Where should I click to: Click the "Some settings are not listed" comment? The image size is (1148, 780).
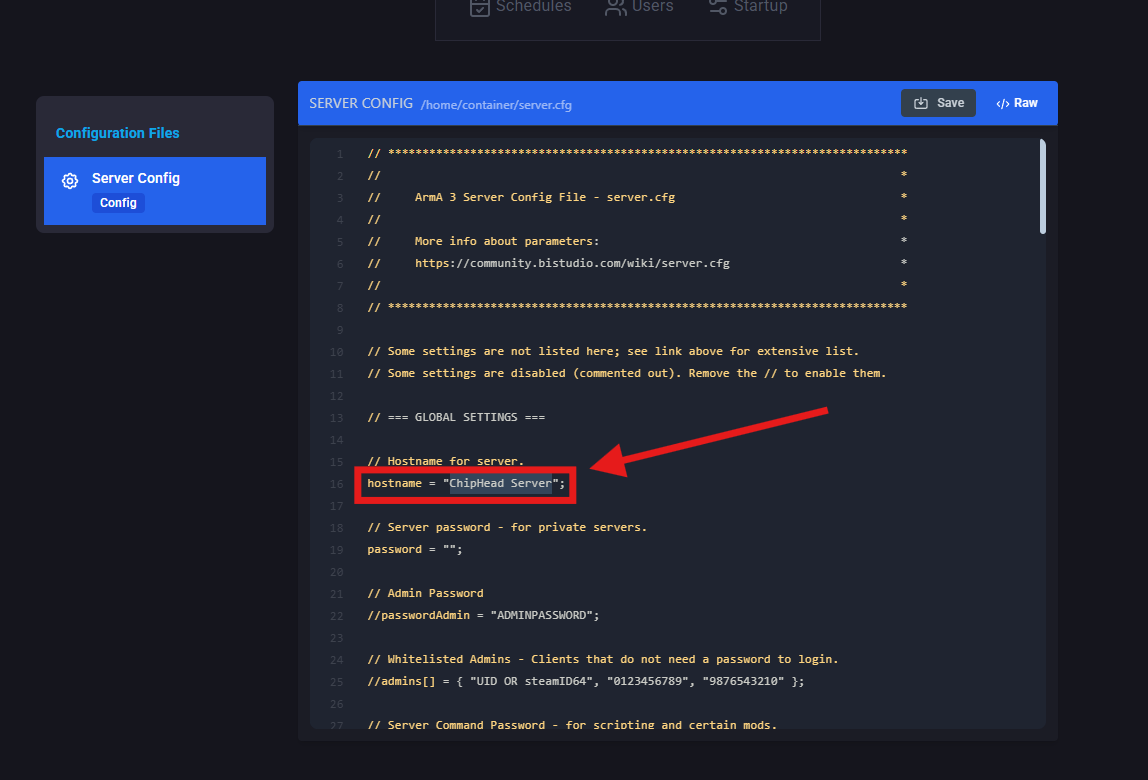point(613,352)
